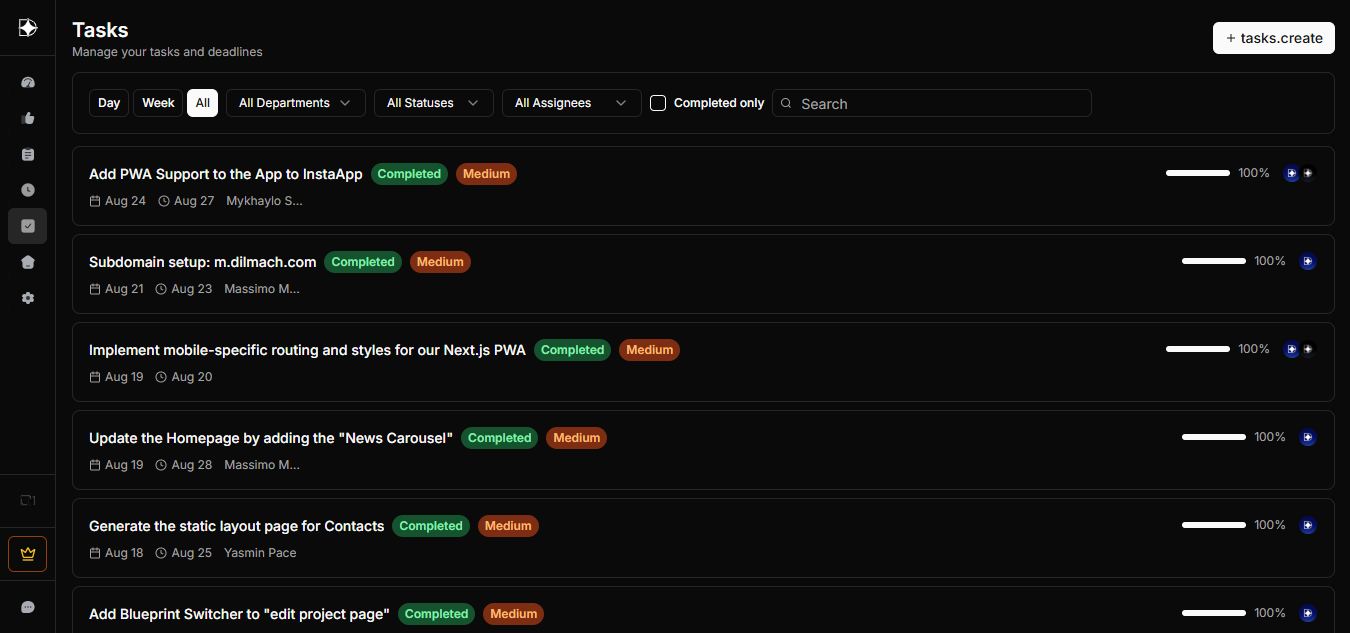Click the clock icon beside Aug 25
The height and width of the screenshot is (633, 1350).
(161, 553)
